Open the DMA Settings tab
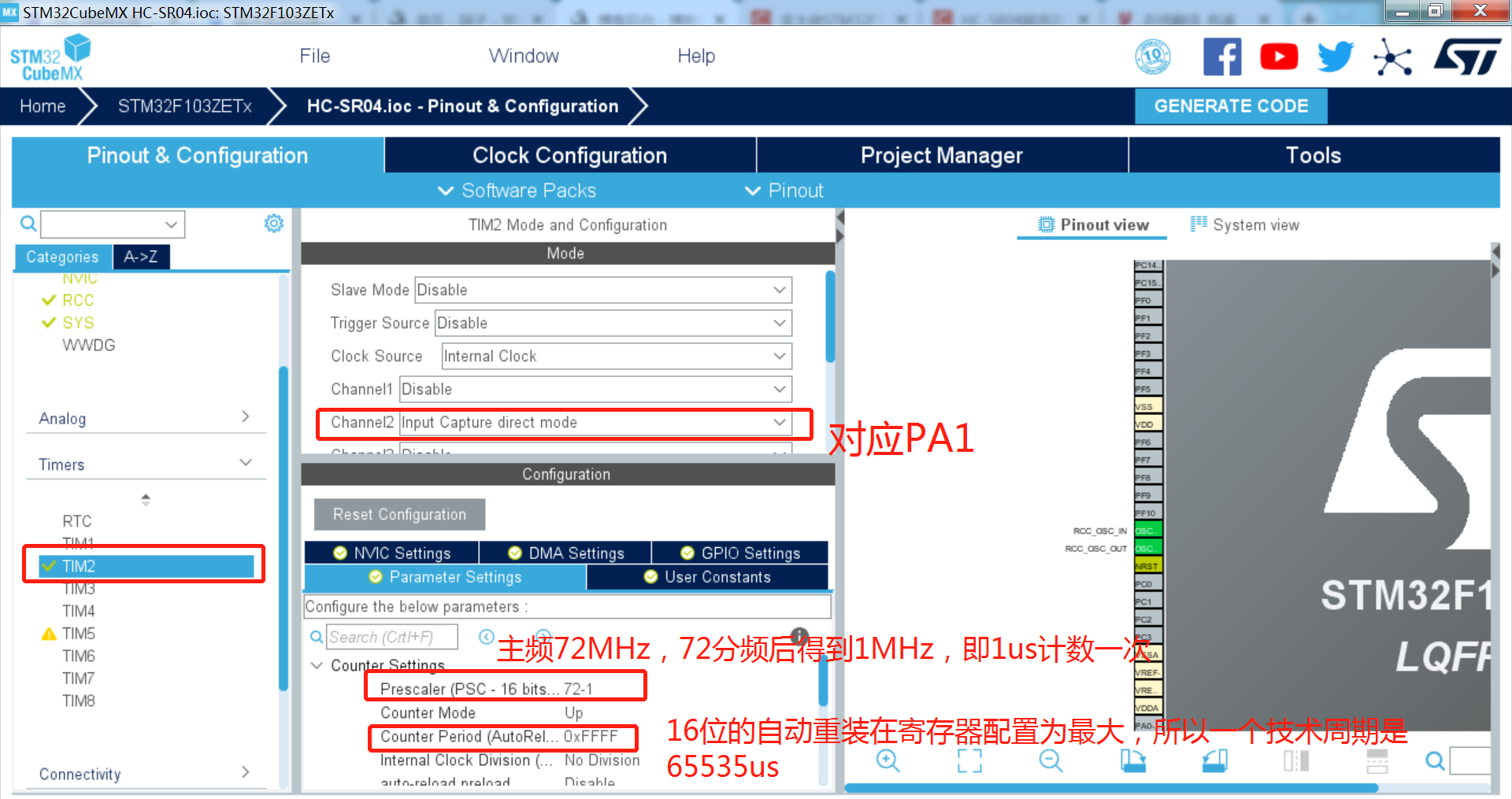This screenshot has height=799, width=1512. point(565,553)
